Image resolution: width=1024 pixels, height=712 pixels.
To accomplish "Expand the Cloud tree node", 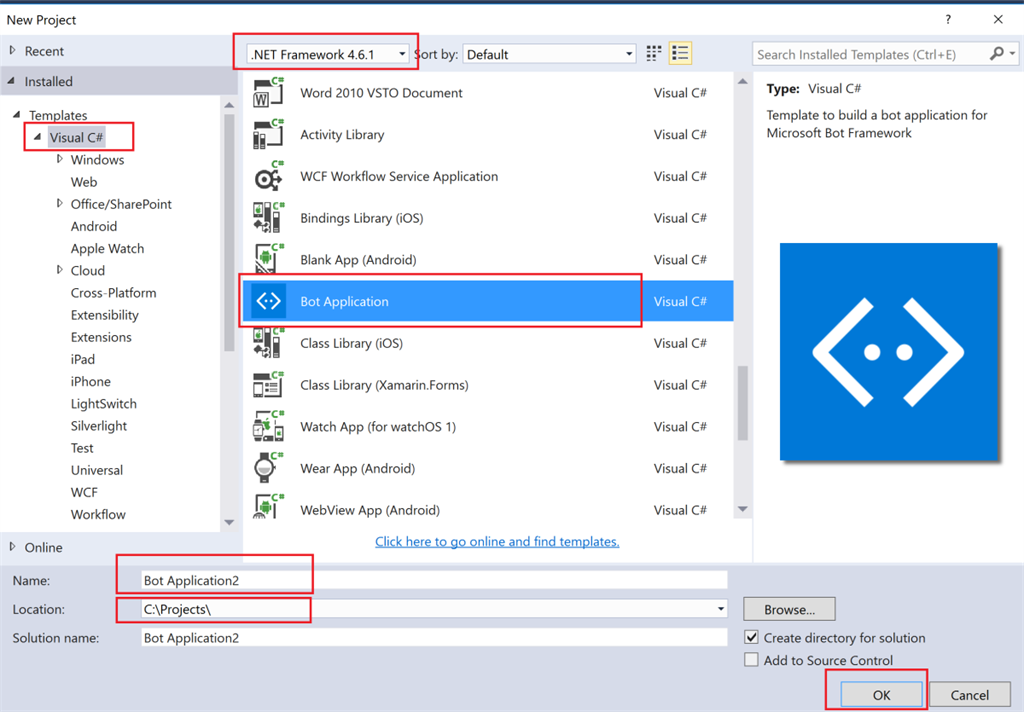I will 59,270.
